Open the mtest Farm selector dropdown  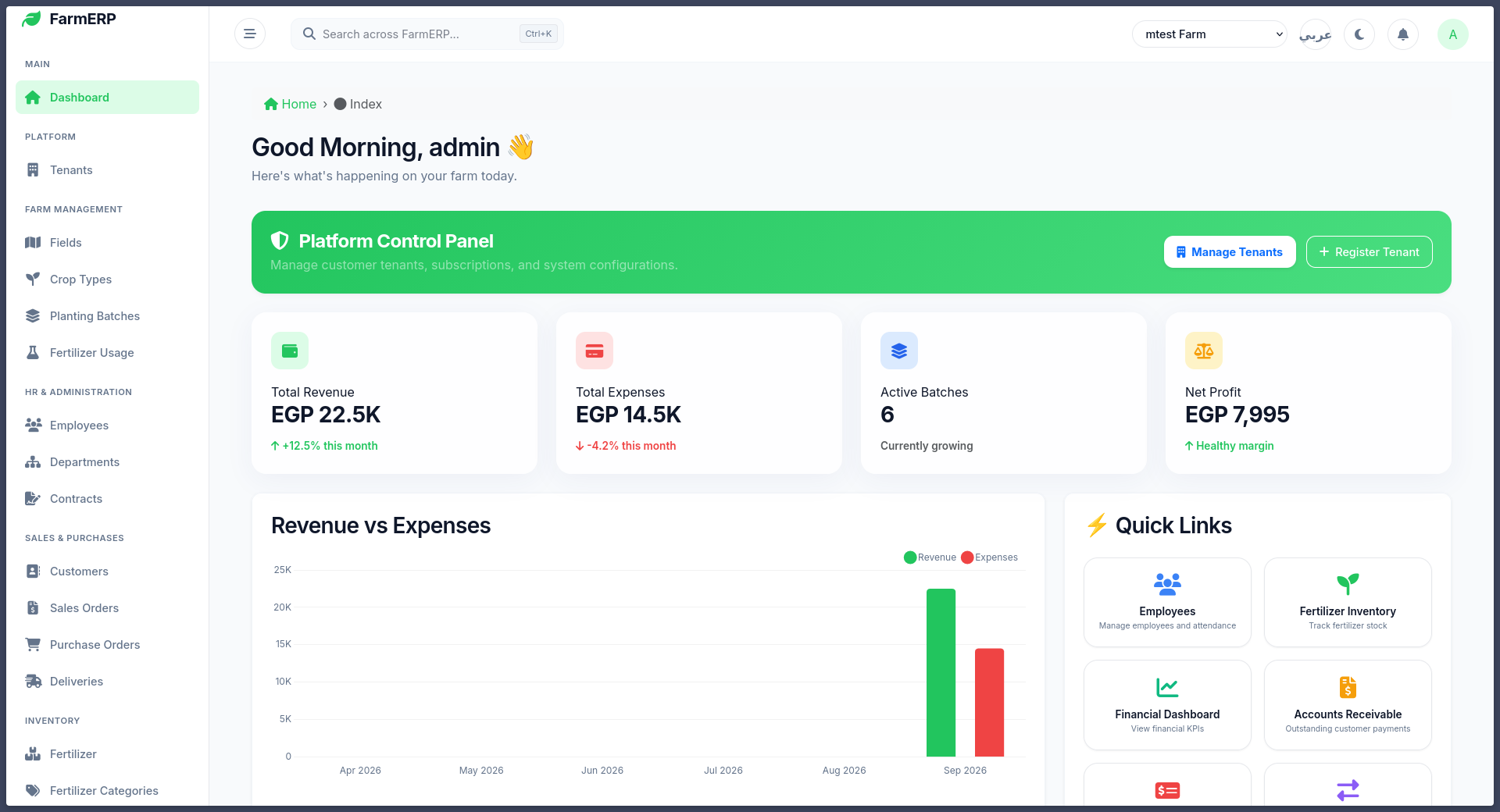tap(1209, 34)
